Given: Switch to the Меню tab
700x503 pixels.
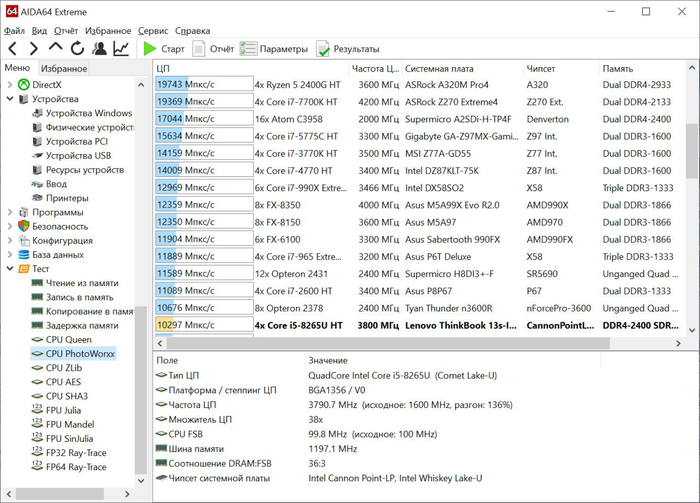Looking at the screenshot, I should [17, 68].
